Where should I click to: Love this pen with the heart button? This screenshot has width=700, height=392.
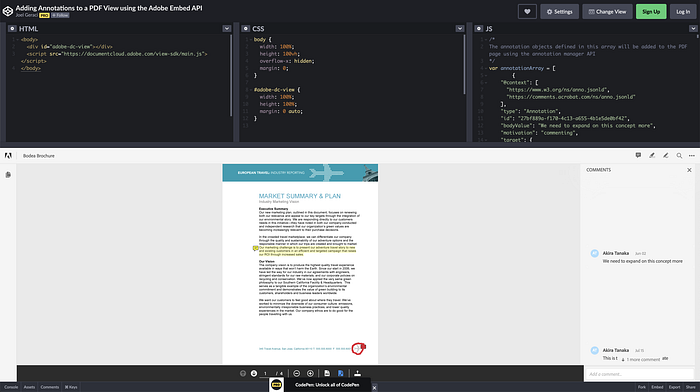[x=527, y=12]
